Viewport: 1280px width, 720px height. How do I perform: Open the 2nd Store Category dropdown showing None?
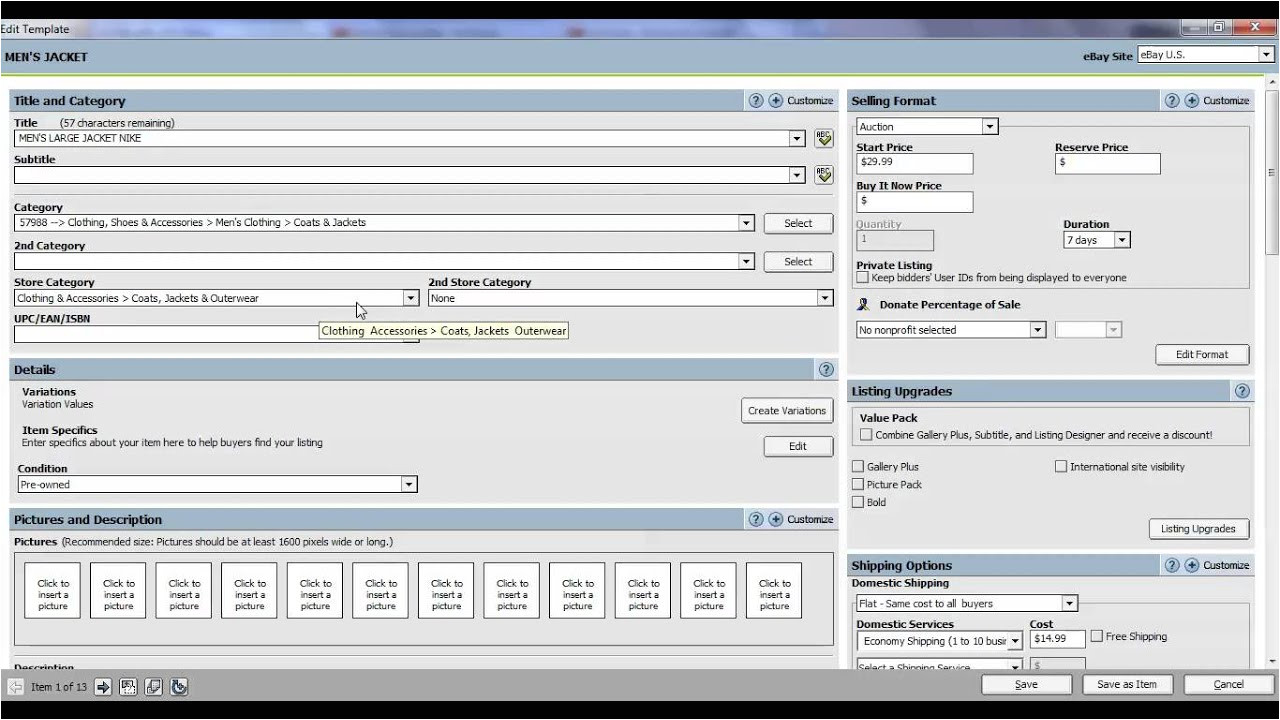pos(825,298)
